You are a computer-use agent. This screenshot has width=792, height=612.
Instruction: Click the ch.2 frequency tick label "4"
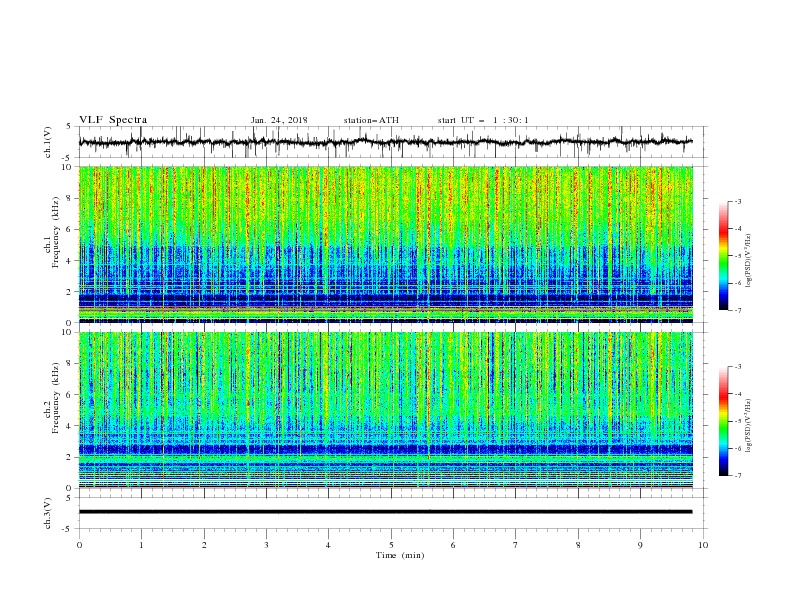[70, 426]
